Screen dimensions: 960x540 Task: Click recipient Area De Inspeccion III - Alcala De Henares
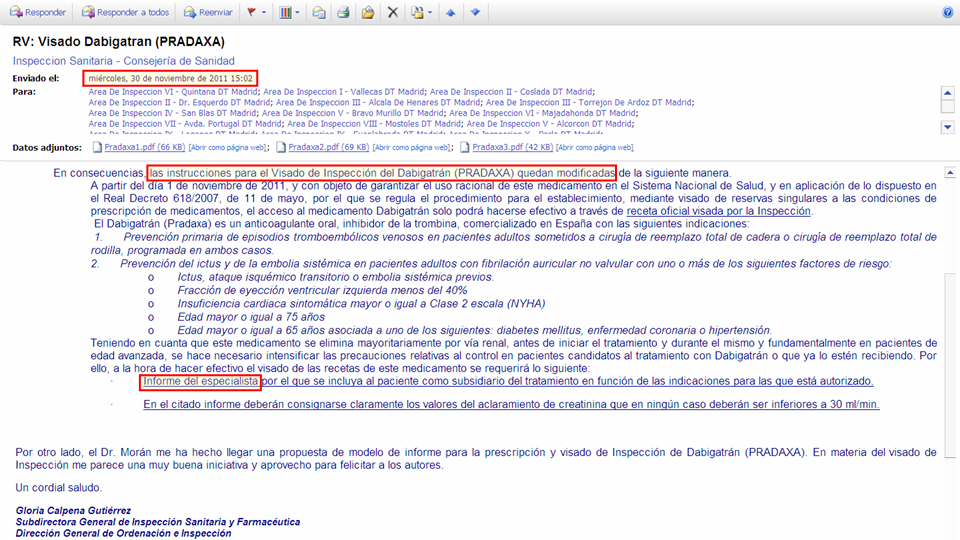[x=378, y=103]
